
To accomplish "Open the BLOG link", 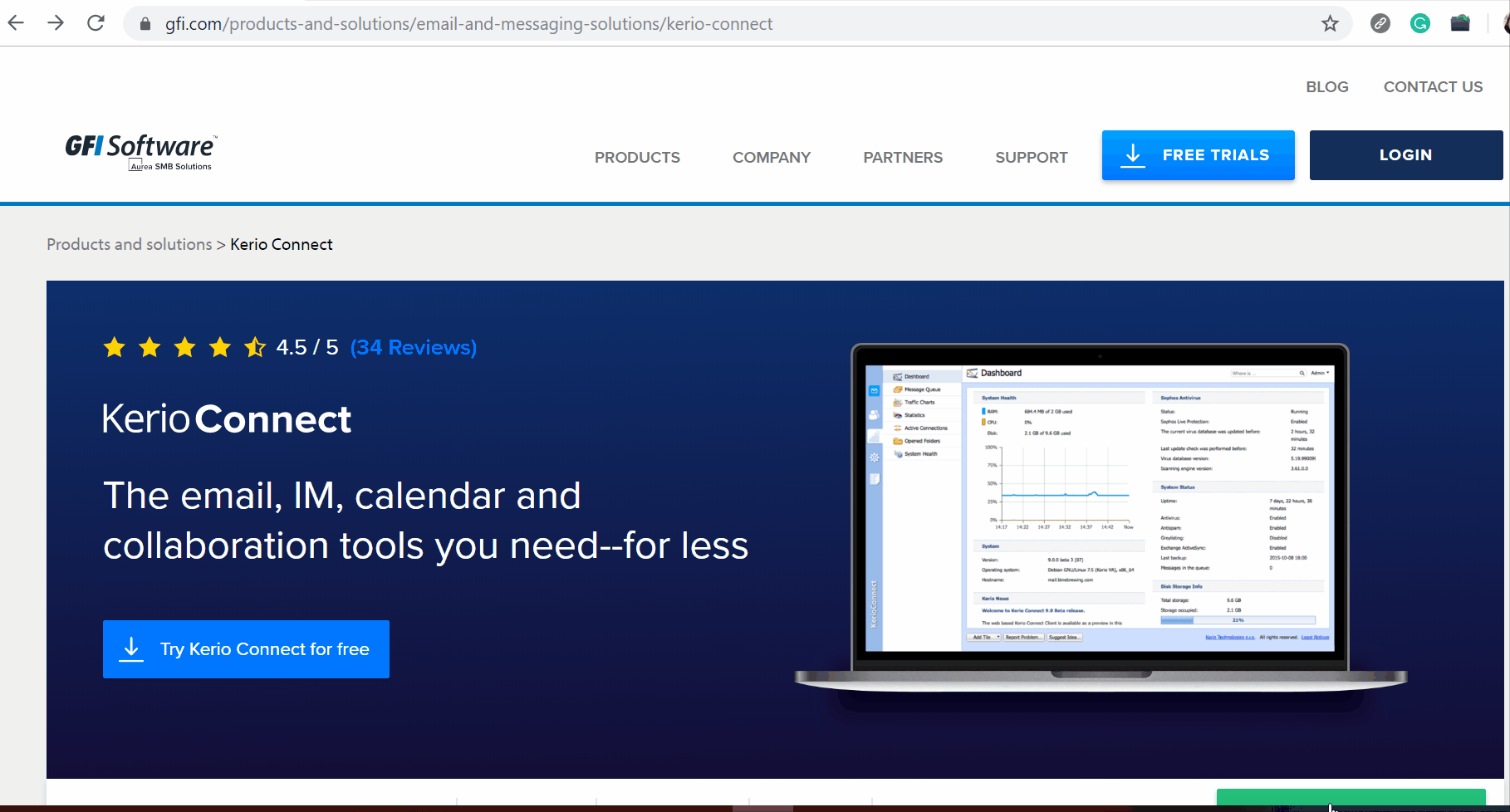I will pos(1327,87).
